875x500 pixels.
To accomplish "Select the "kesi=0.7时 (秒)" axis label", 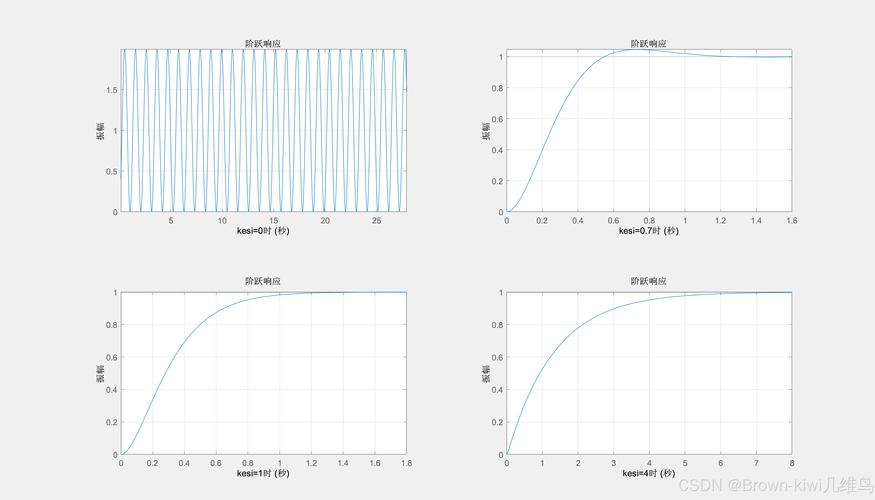I will [x=649, y=231].
